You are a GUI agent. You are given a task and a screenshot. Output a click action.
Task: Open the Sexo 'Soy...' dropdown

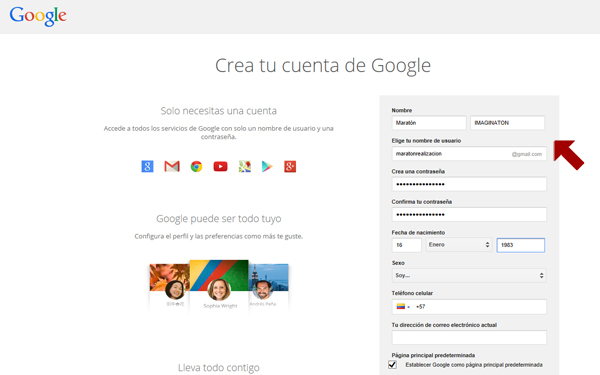tap(469, 276)
